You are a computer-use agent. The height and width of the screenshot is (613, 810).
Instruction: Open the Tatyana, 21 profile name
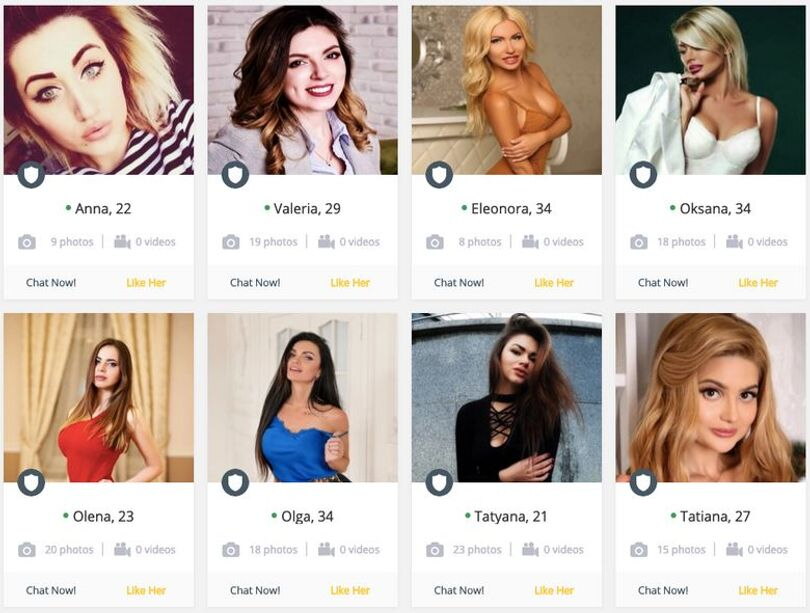(510, 516)
